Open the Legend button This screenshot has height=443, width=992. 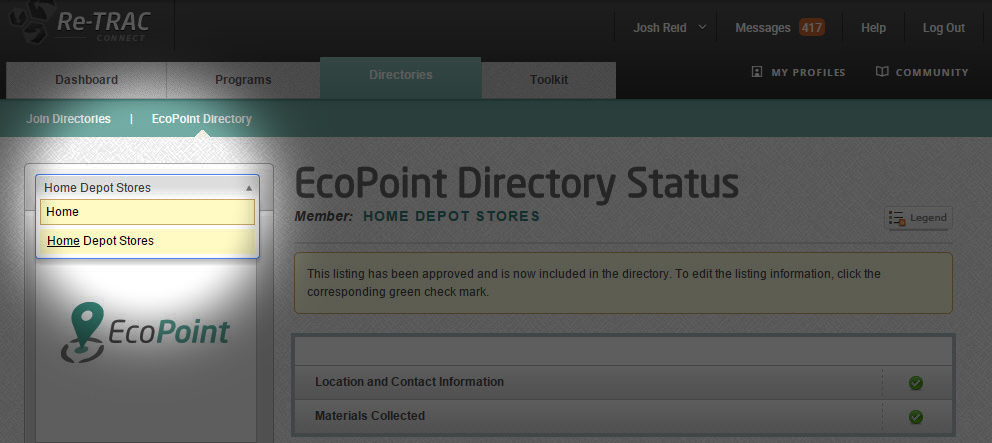(918, 218)
